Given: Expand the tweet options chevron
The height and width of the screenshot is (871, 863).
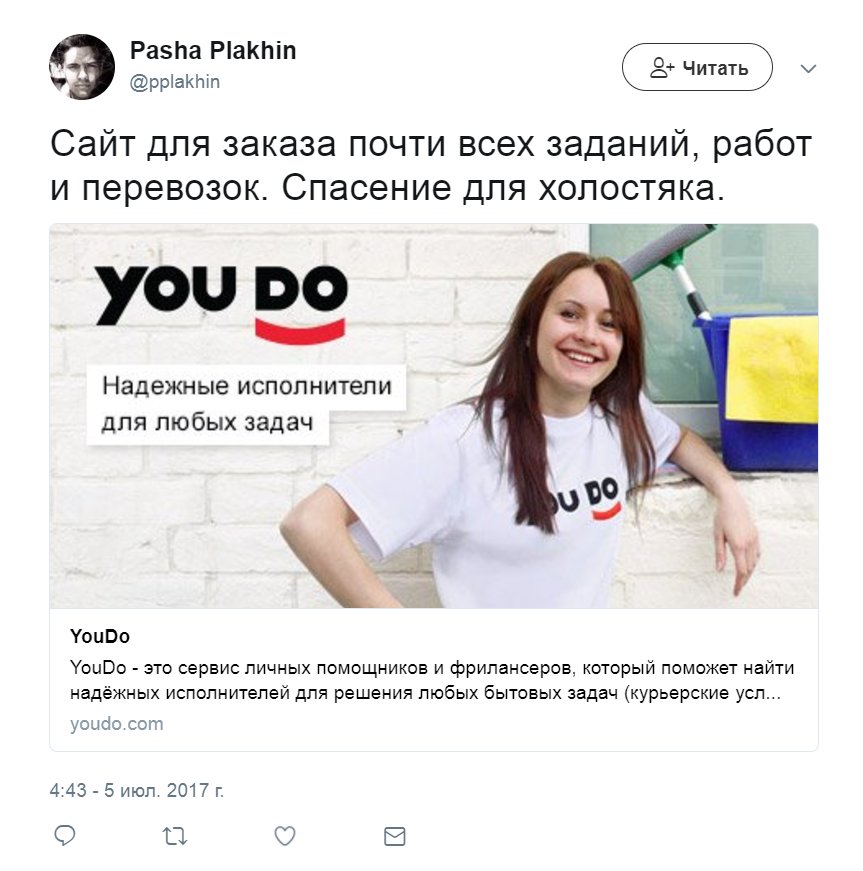Looking at the screenshot, I should point(808,68).
